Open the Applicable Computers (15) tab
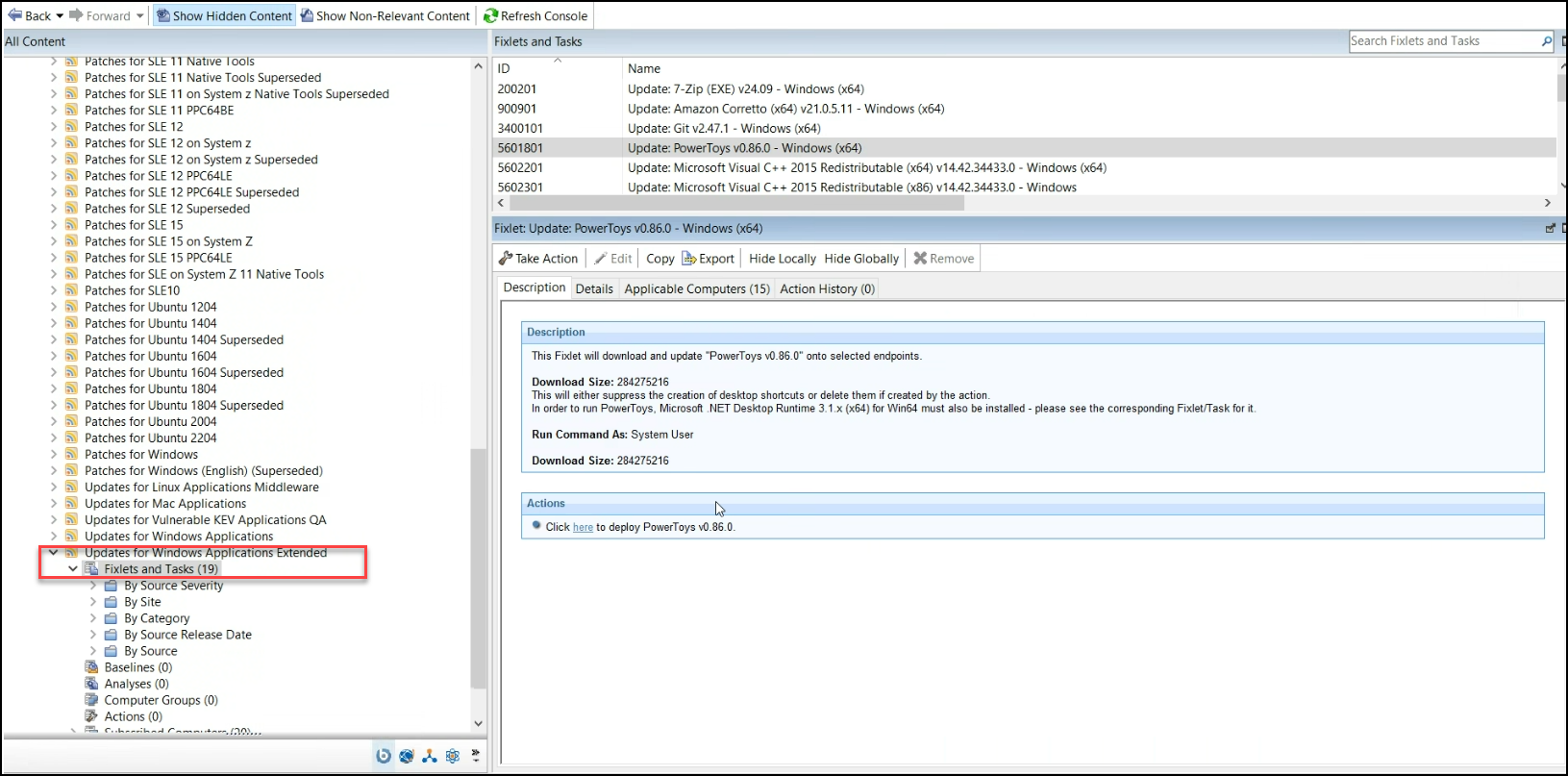This screenshot has height=776, width=1568. click(696, 288)
